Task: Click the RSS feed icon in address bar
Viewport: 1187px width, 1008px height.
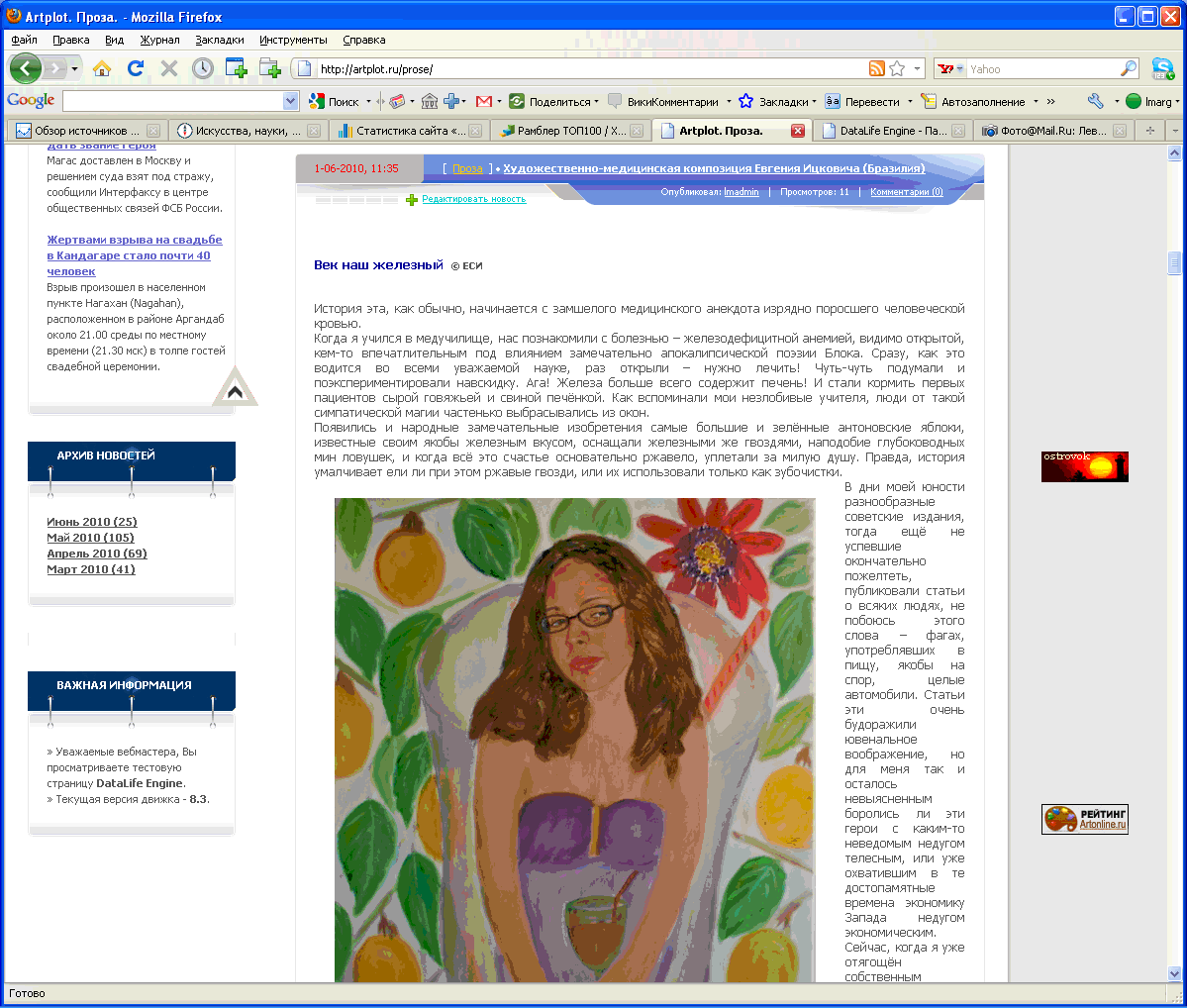Action: 876,69
